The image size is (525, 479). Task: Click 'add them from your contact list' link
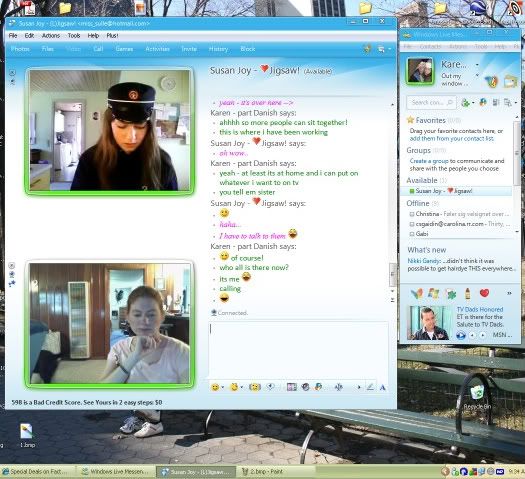point(451,138)
